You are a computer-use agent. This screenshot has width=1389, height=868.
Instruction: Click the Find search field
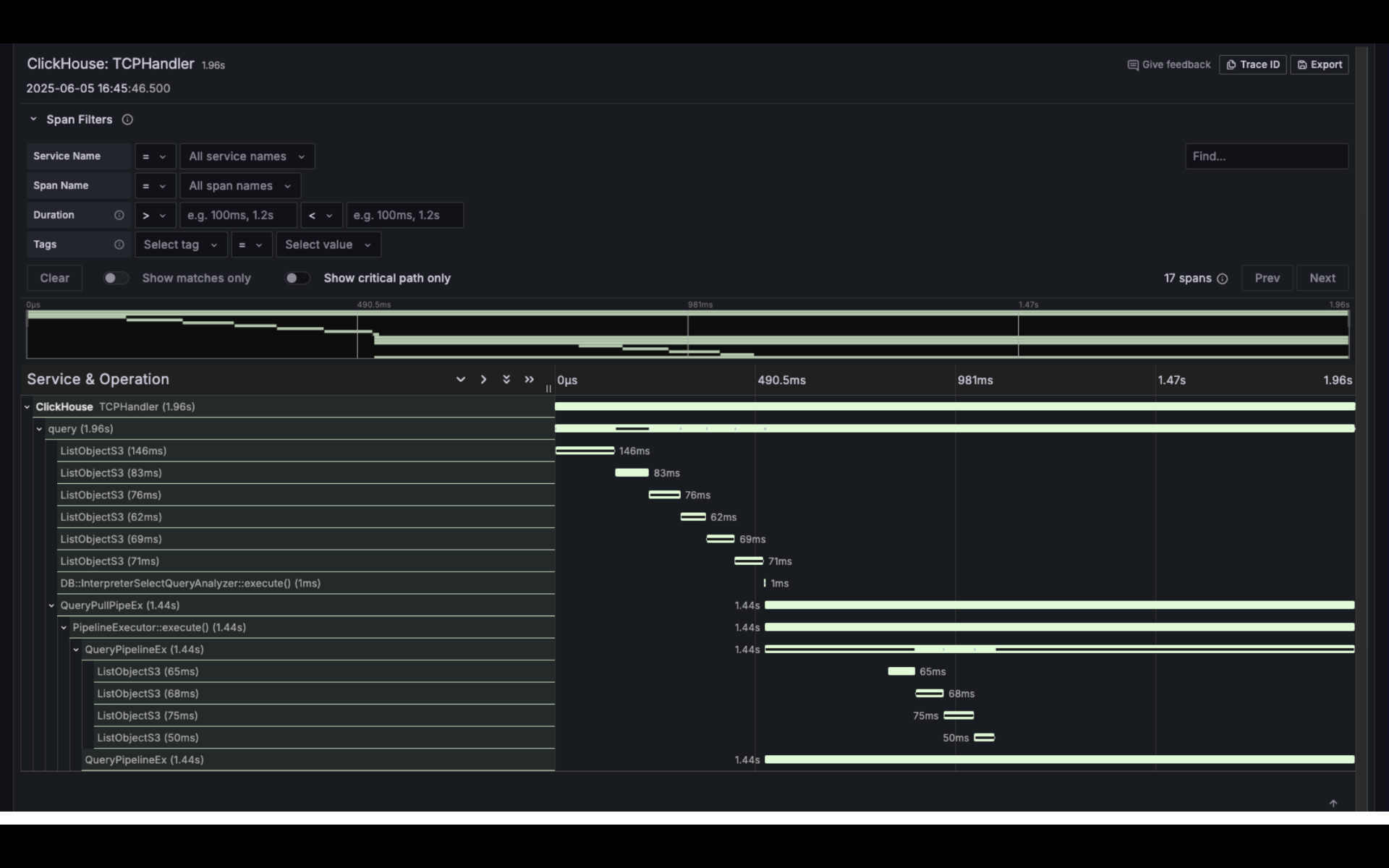point(1266,156)
